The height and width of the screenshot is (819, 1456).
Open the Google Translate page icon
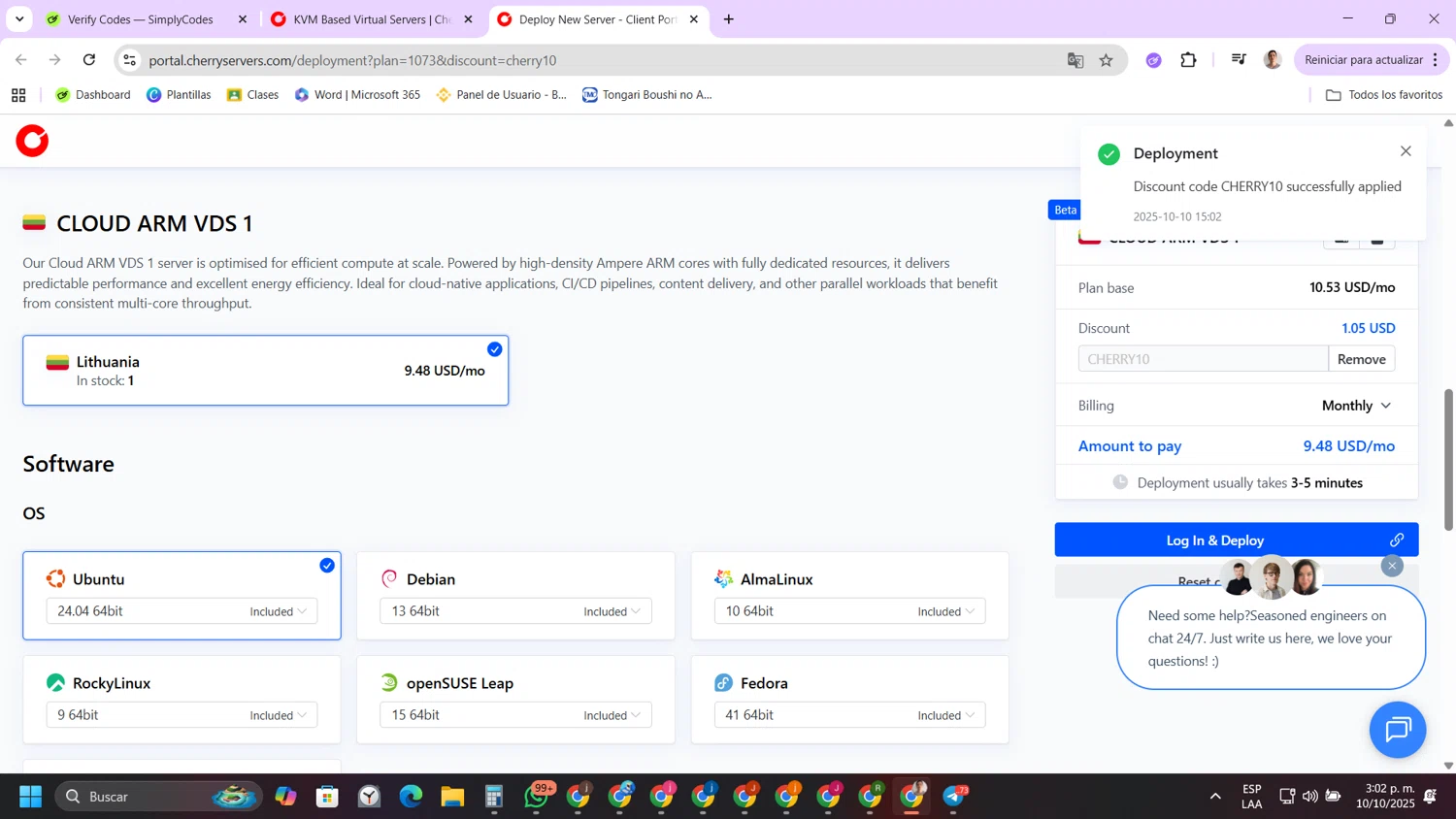click(1075, 60)
